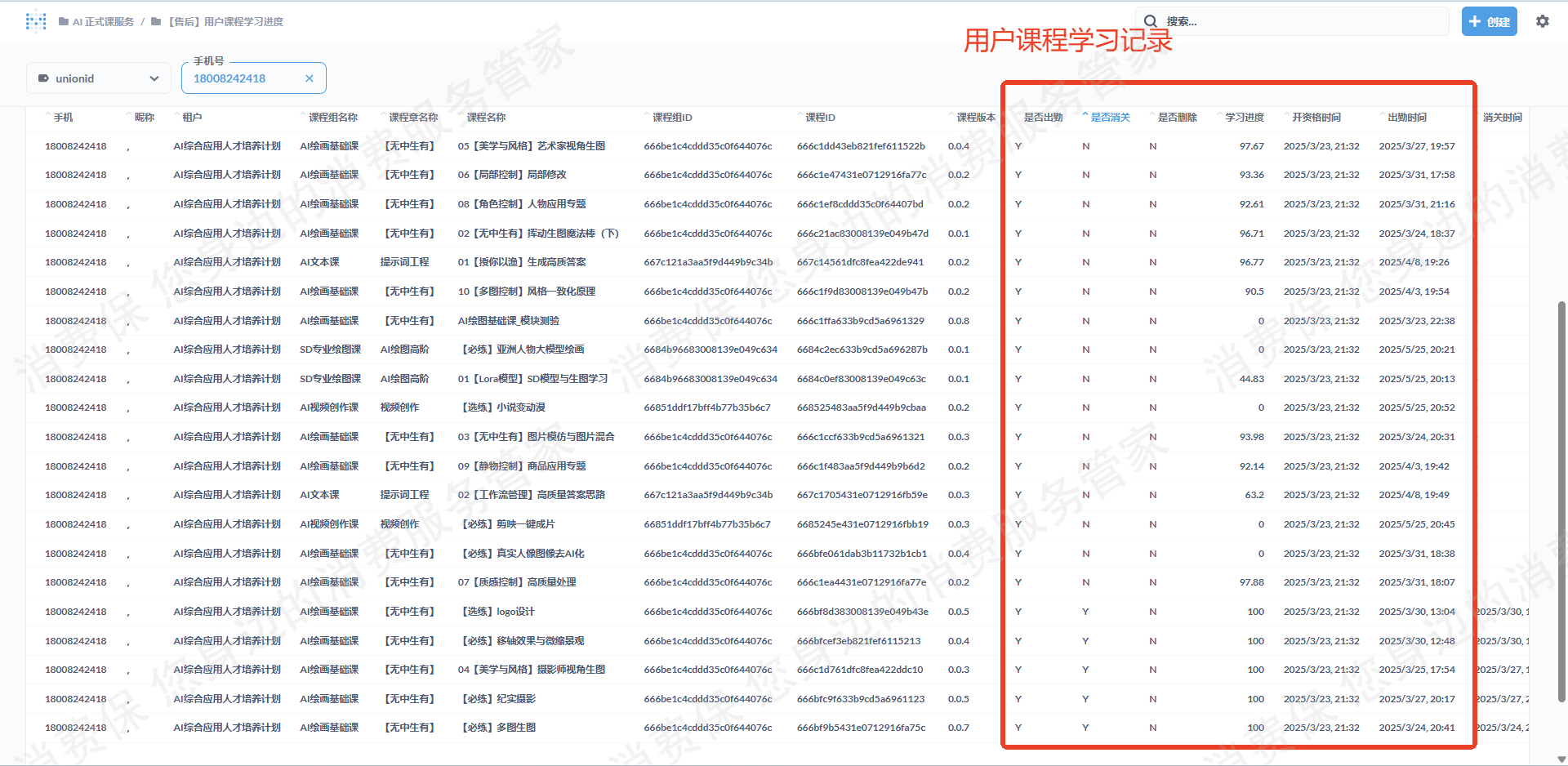Sort by 课程组名称 column header
The height and width of the screenshot is (766, 1568).
(x=332, y=118)
